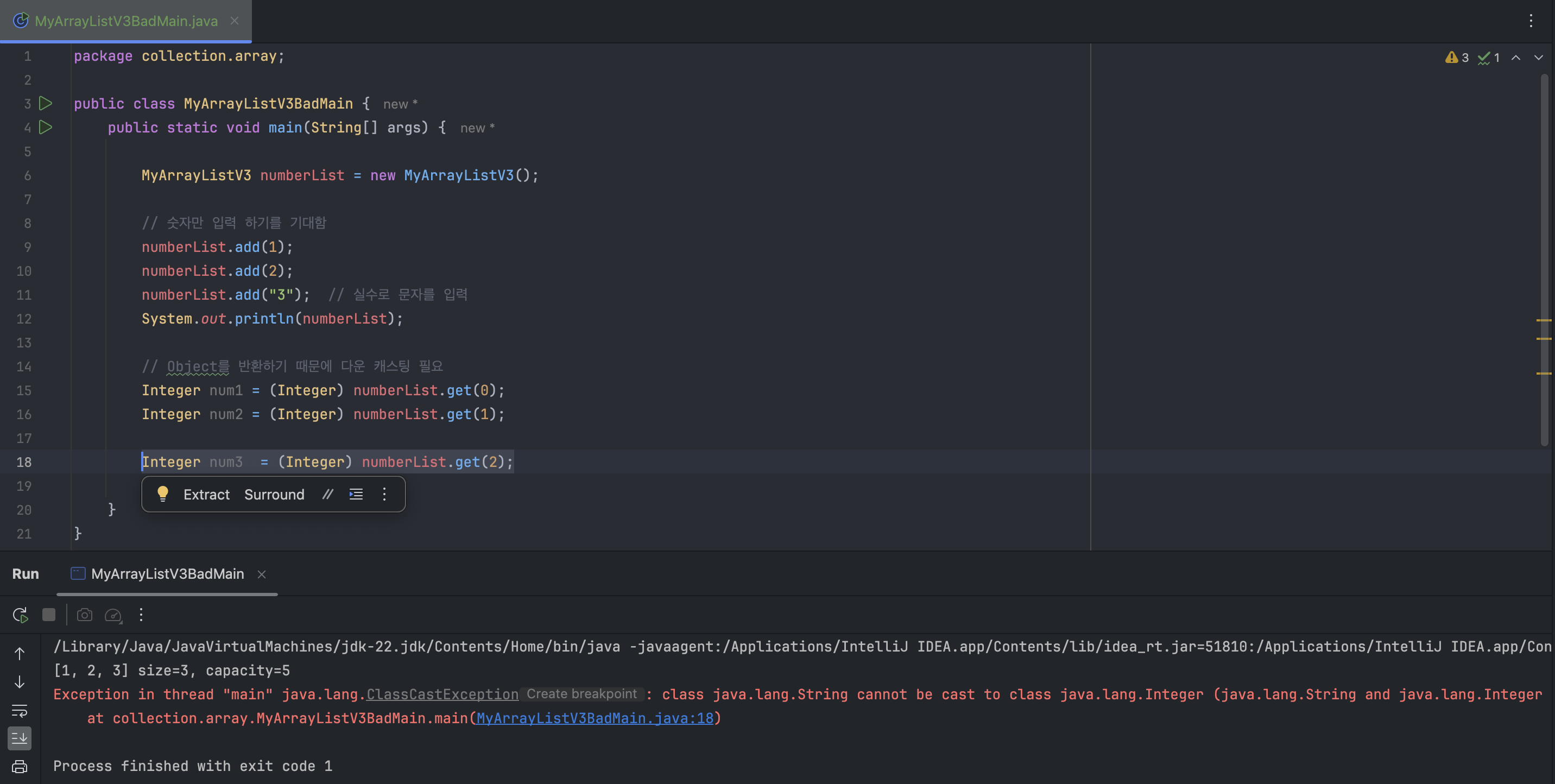Open Run toolbar more options menu
The image size is (1555, 784).
[x=141, y=615]
